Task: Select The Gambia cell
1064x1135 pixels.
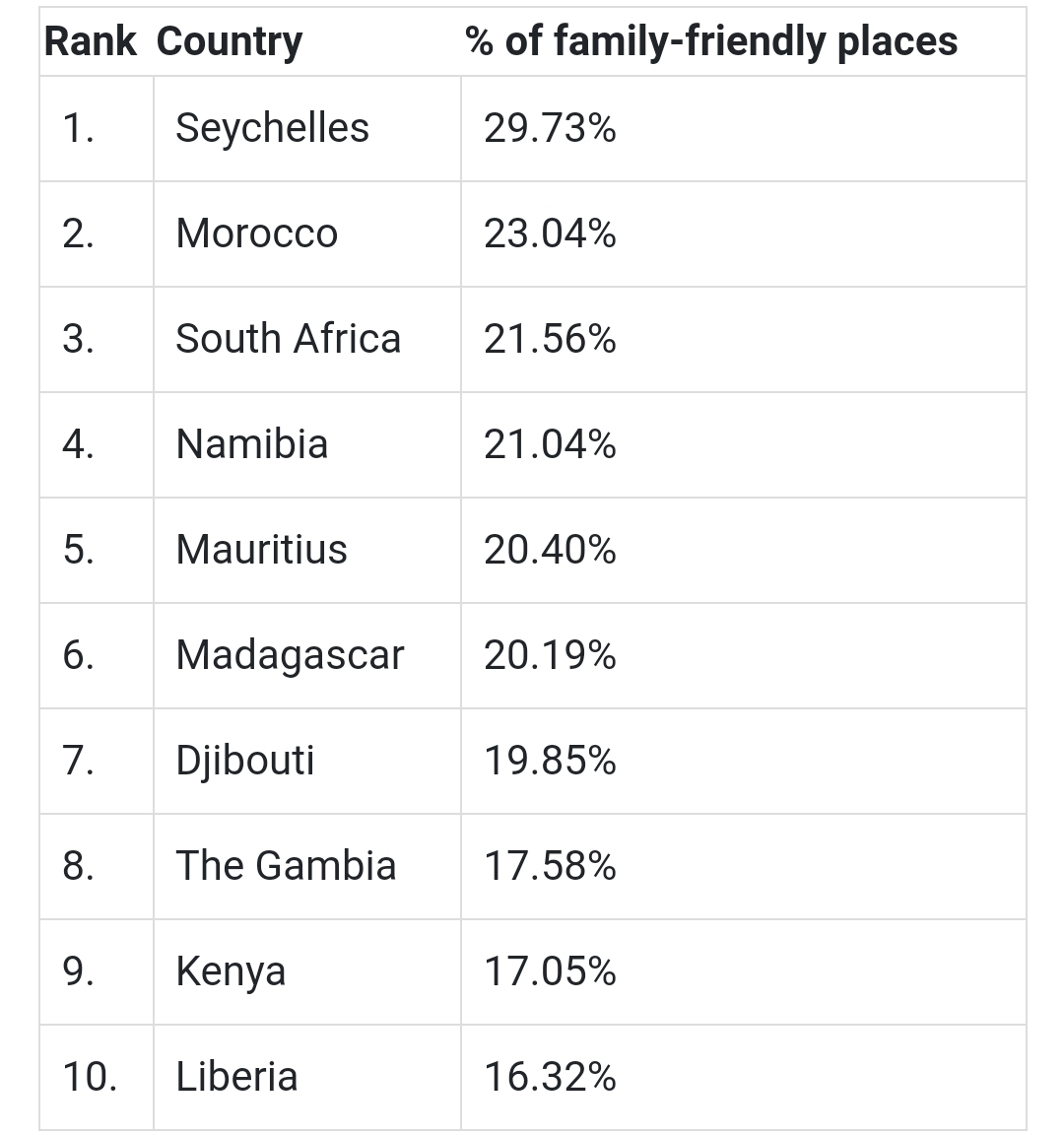Action: click(286, 866)
